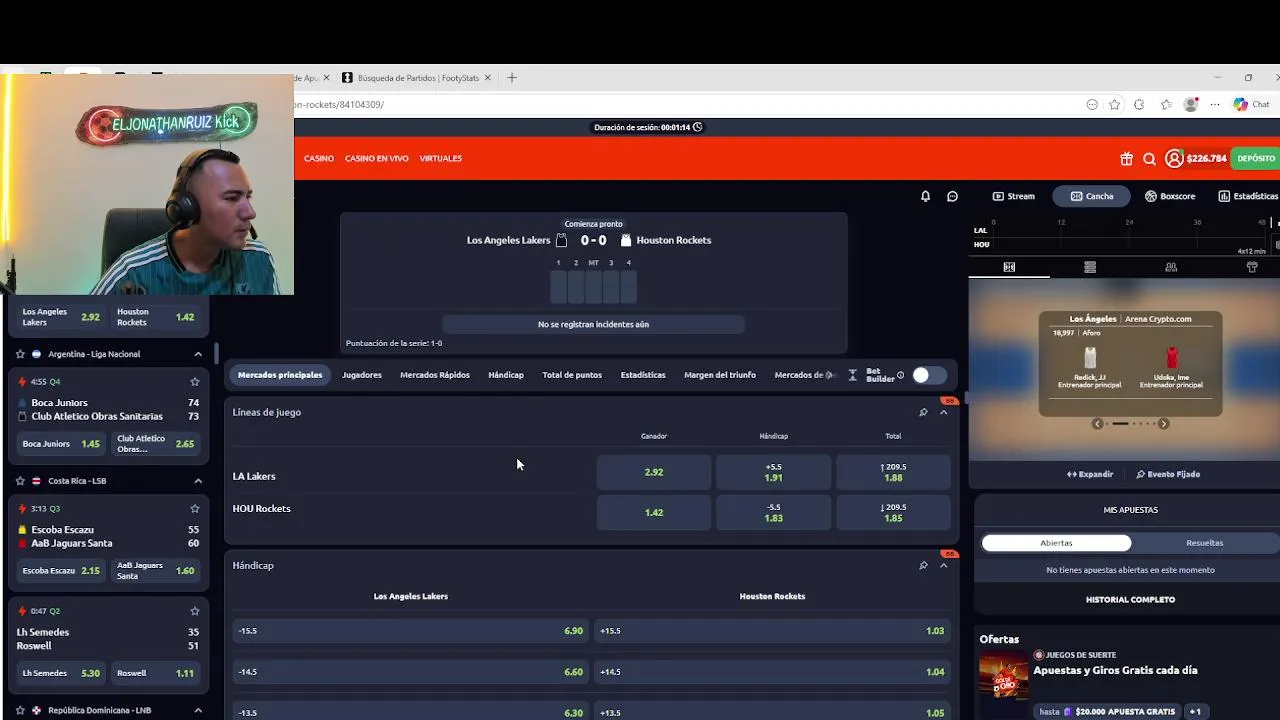Collapse Costa Rica - LSB league
This screenshot has height=720, width=1280.
point(198,481)
